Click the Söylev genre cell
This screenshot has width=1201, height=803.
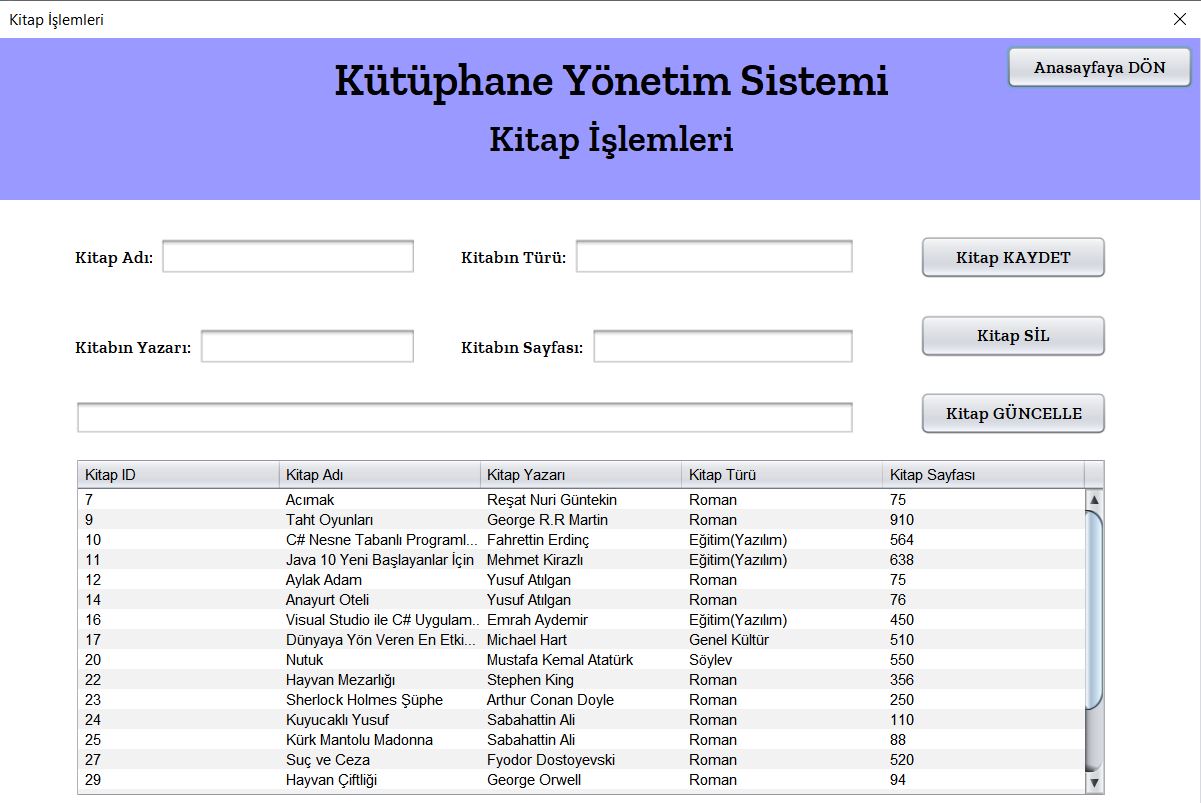point(783,660)
